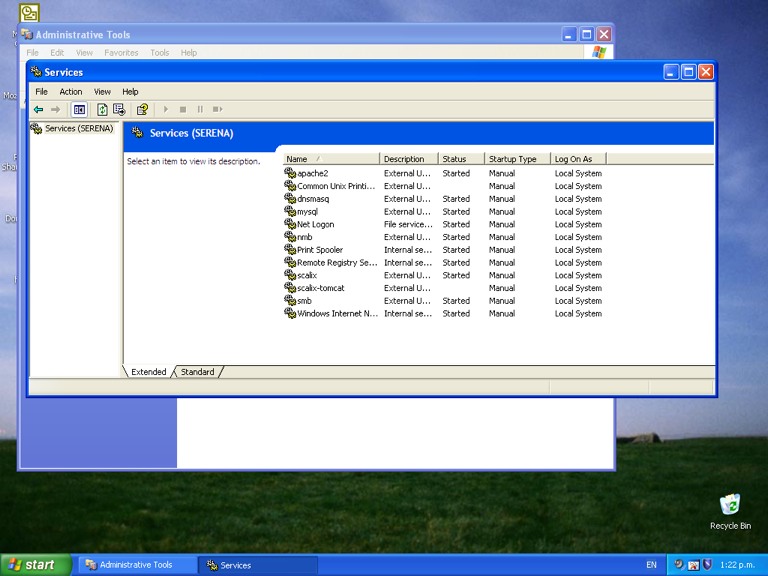This screenshot has height=576, width=768.
Task: Open the Tools menu in Administrative Tools
Action: 159,52
